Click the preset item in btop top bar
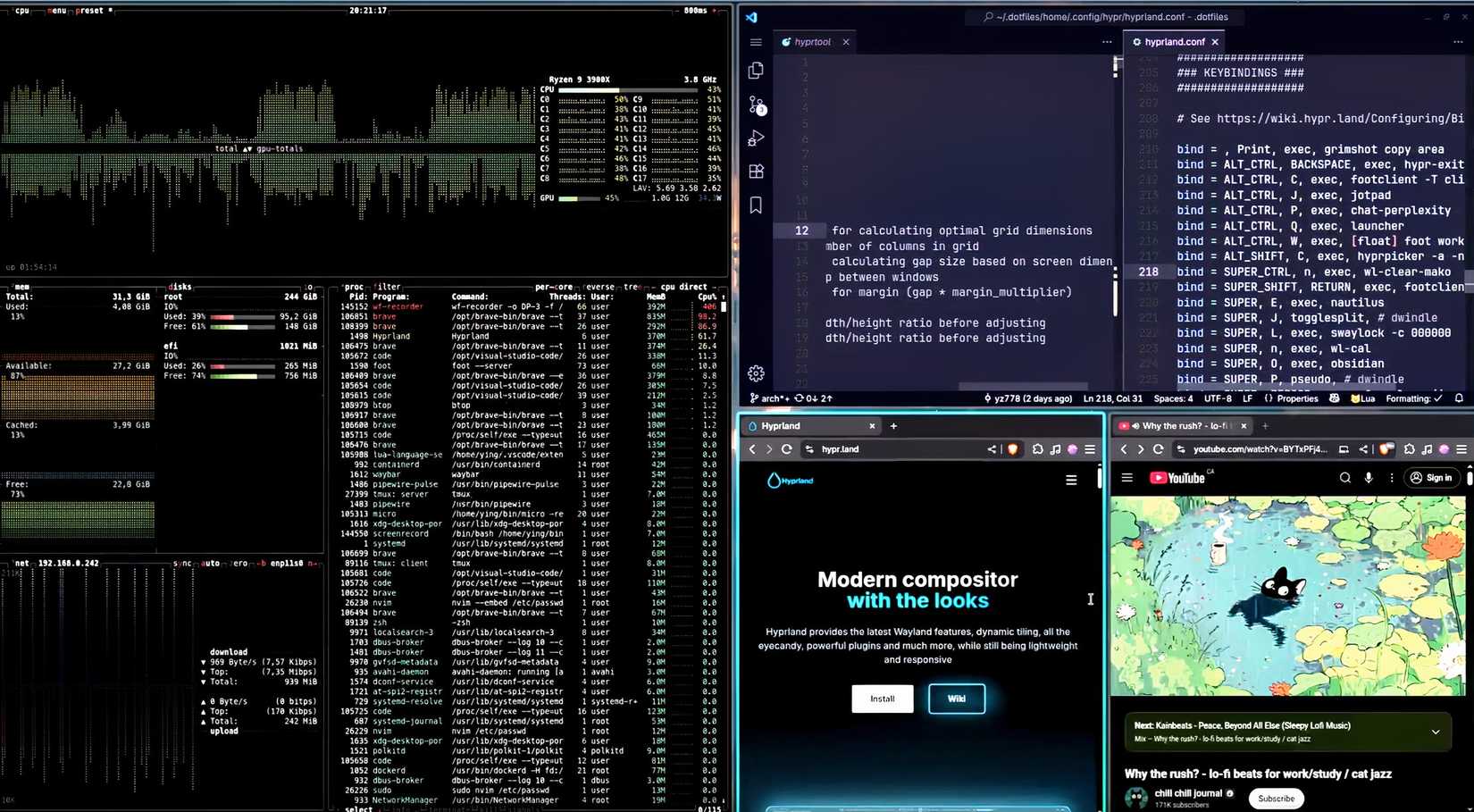 click(x=93, y=11)
